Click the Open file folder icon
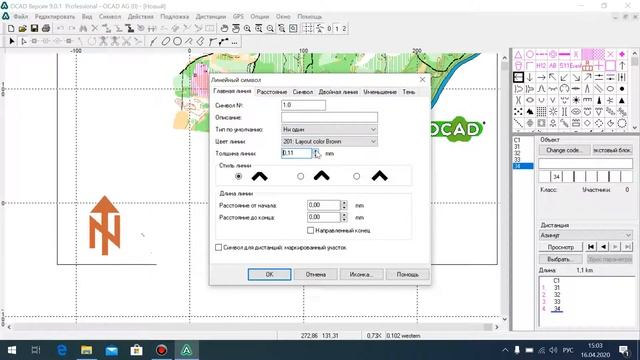The width and height of the screenshot is (640, 360). click(22, 28)
